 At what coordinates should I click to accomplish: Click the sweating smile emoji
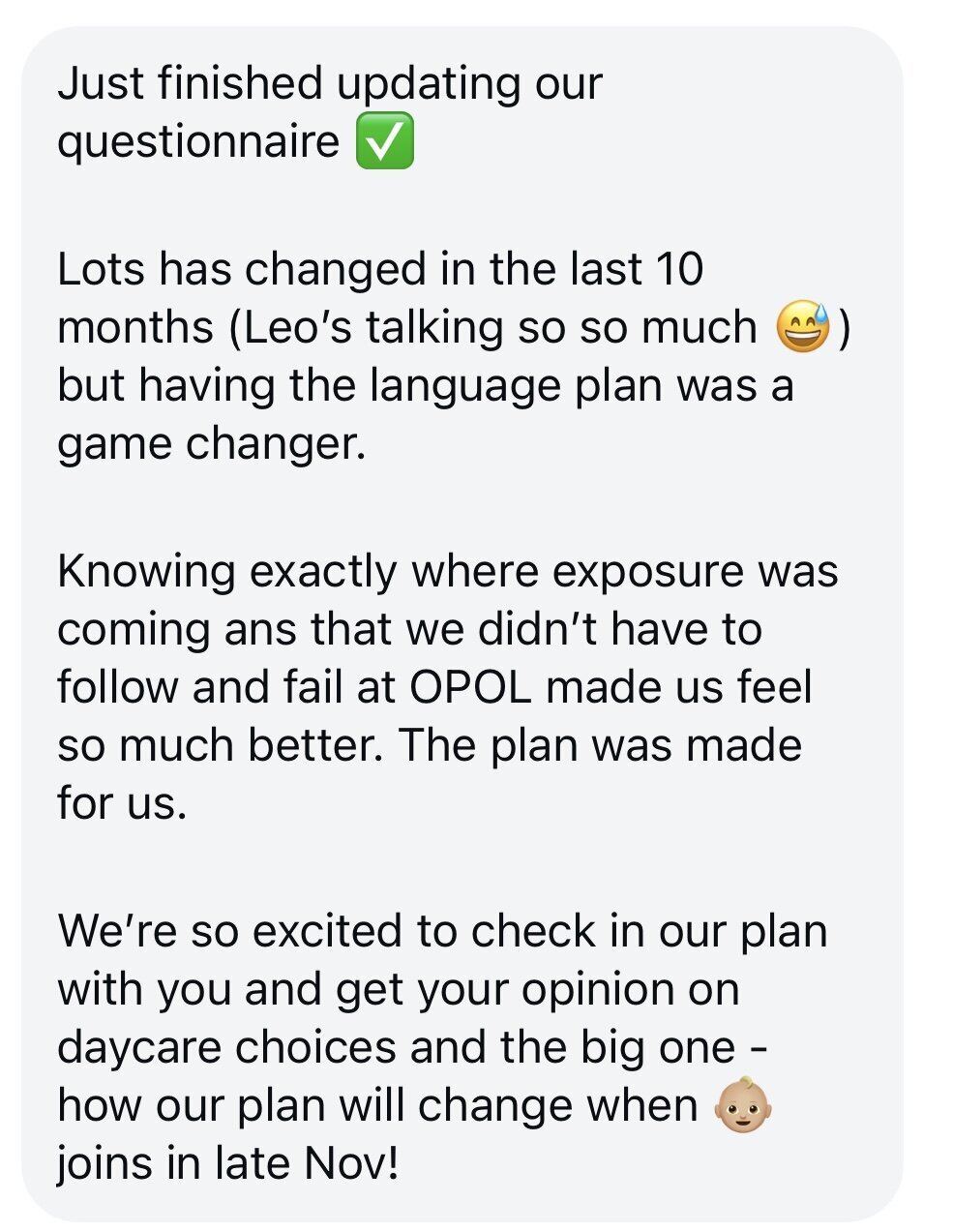tap(803, 327)
